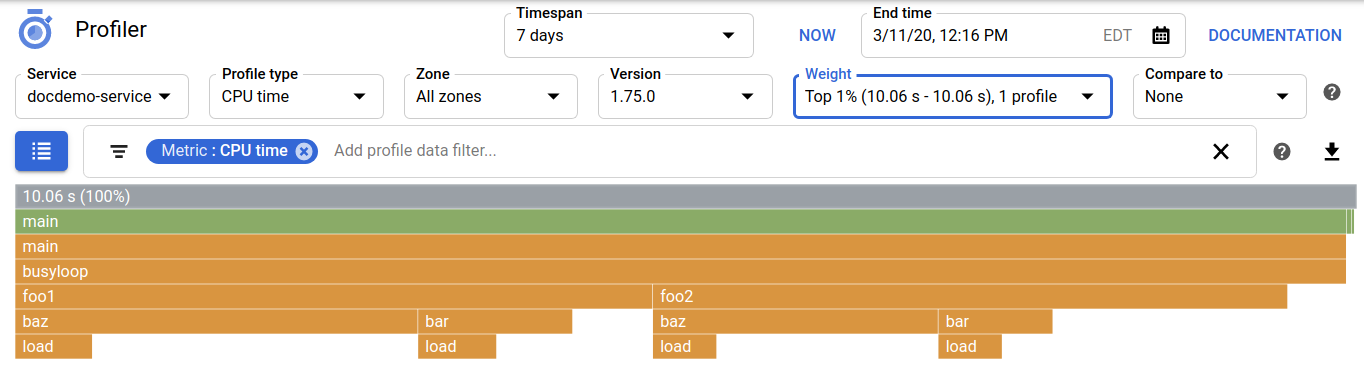Open the Timespan 7 days dropdown
This screenshot has height=378, width=1364.
click(629, 36)
